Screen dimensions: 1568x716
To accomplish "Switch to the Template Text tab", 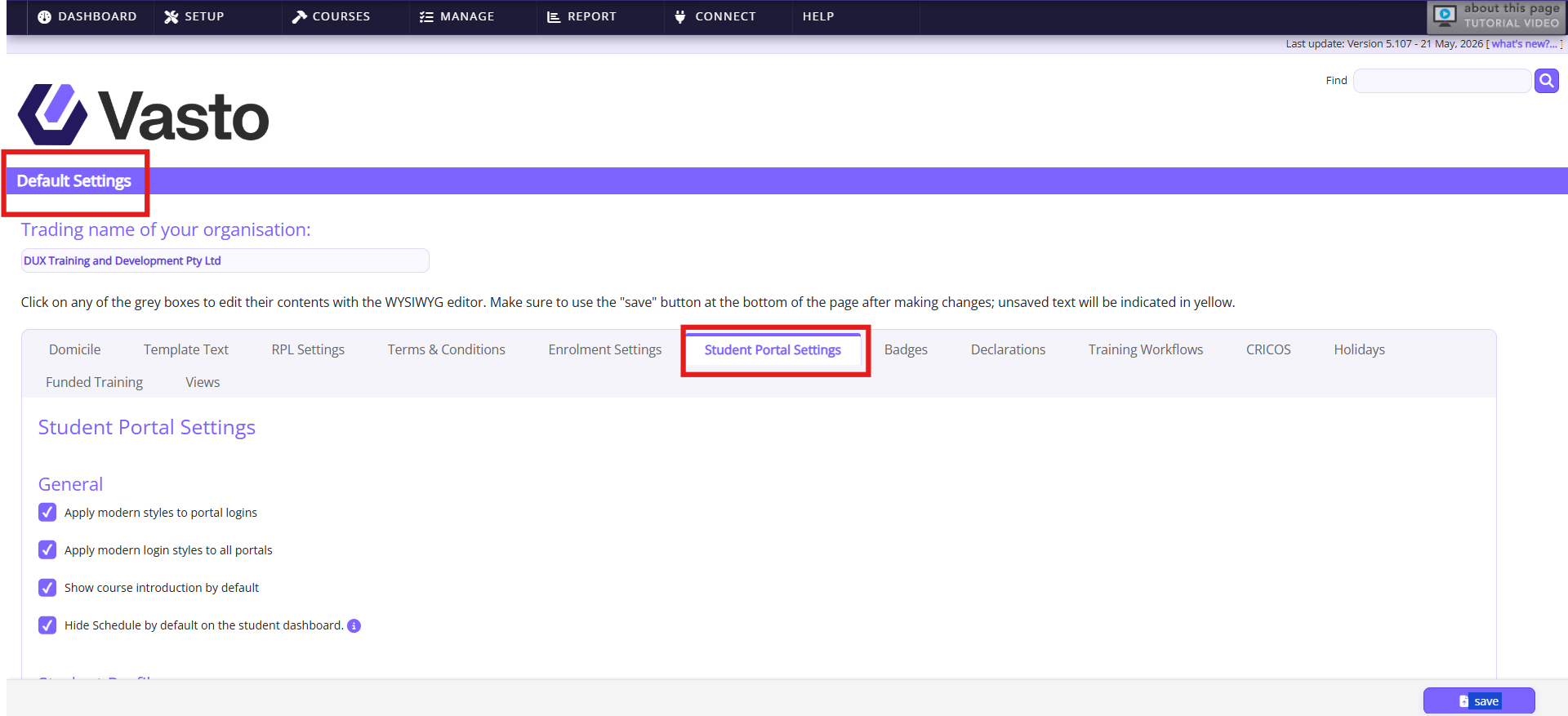I will [186, 349].
